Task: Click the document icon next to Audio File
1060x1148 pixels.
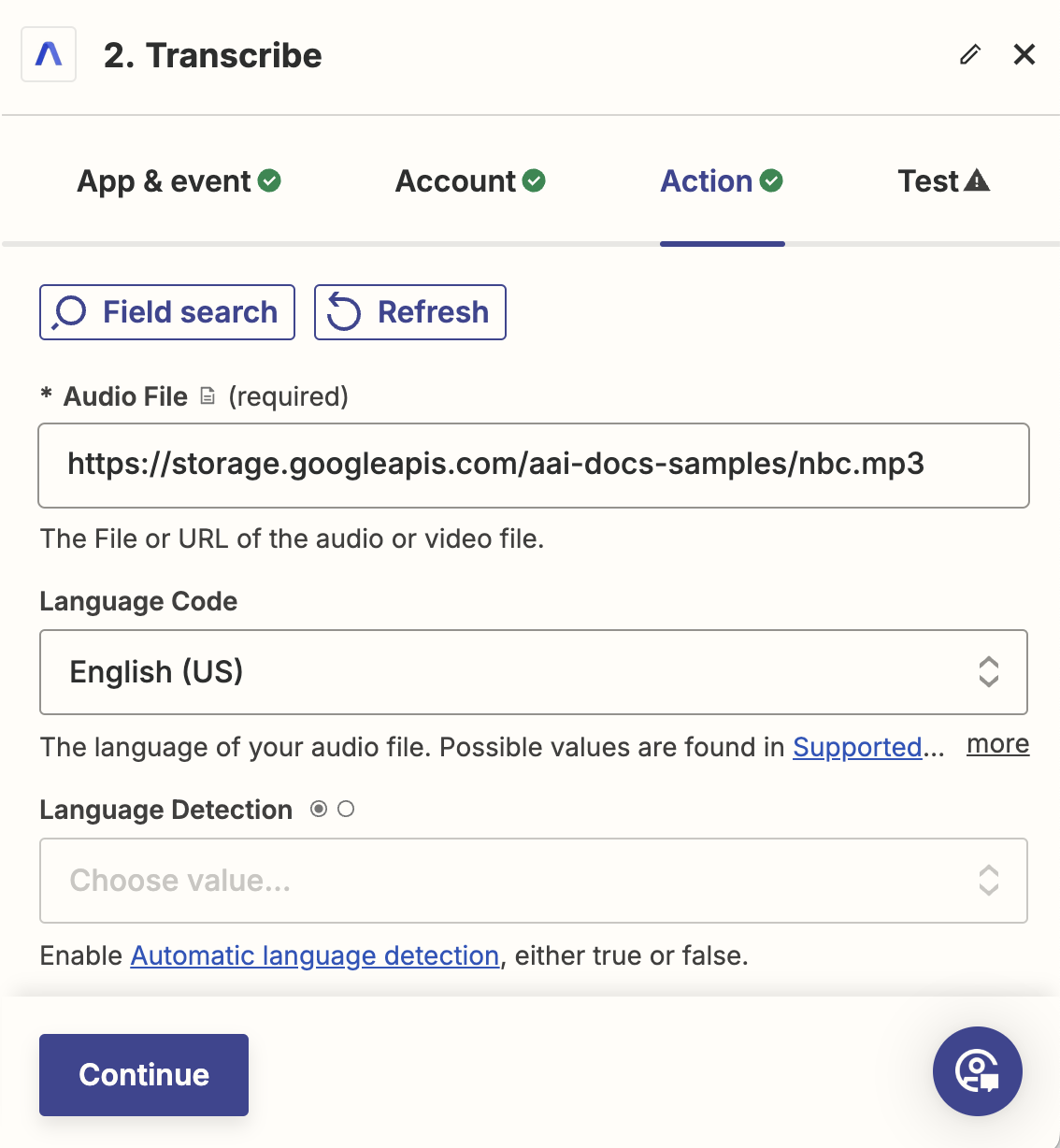Action: click(x=208, y=396)
